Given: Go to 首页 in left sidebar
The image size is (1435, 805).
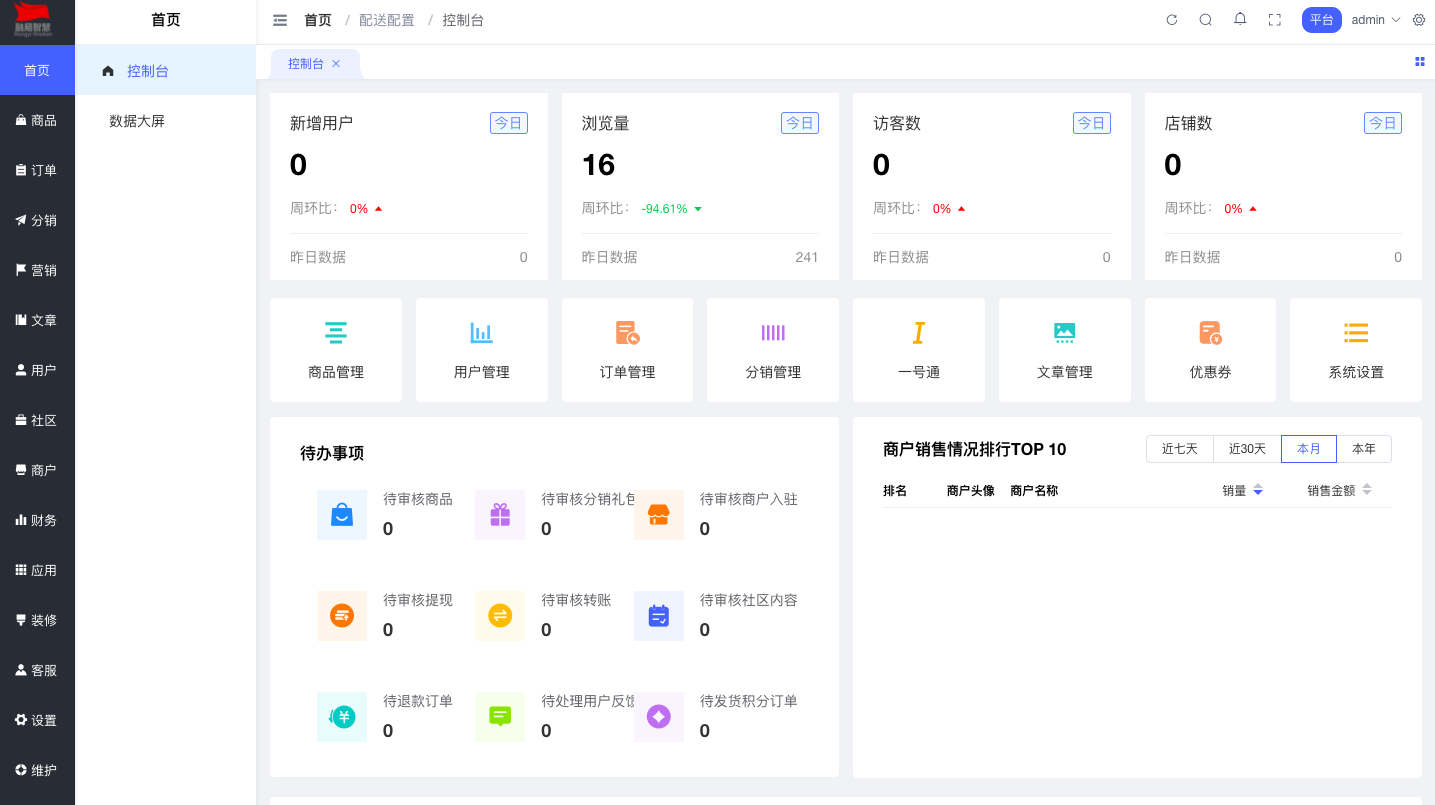Looking at the screenshot, I should click(x=37, y=70).
